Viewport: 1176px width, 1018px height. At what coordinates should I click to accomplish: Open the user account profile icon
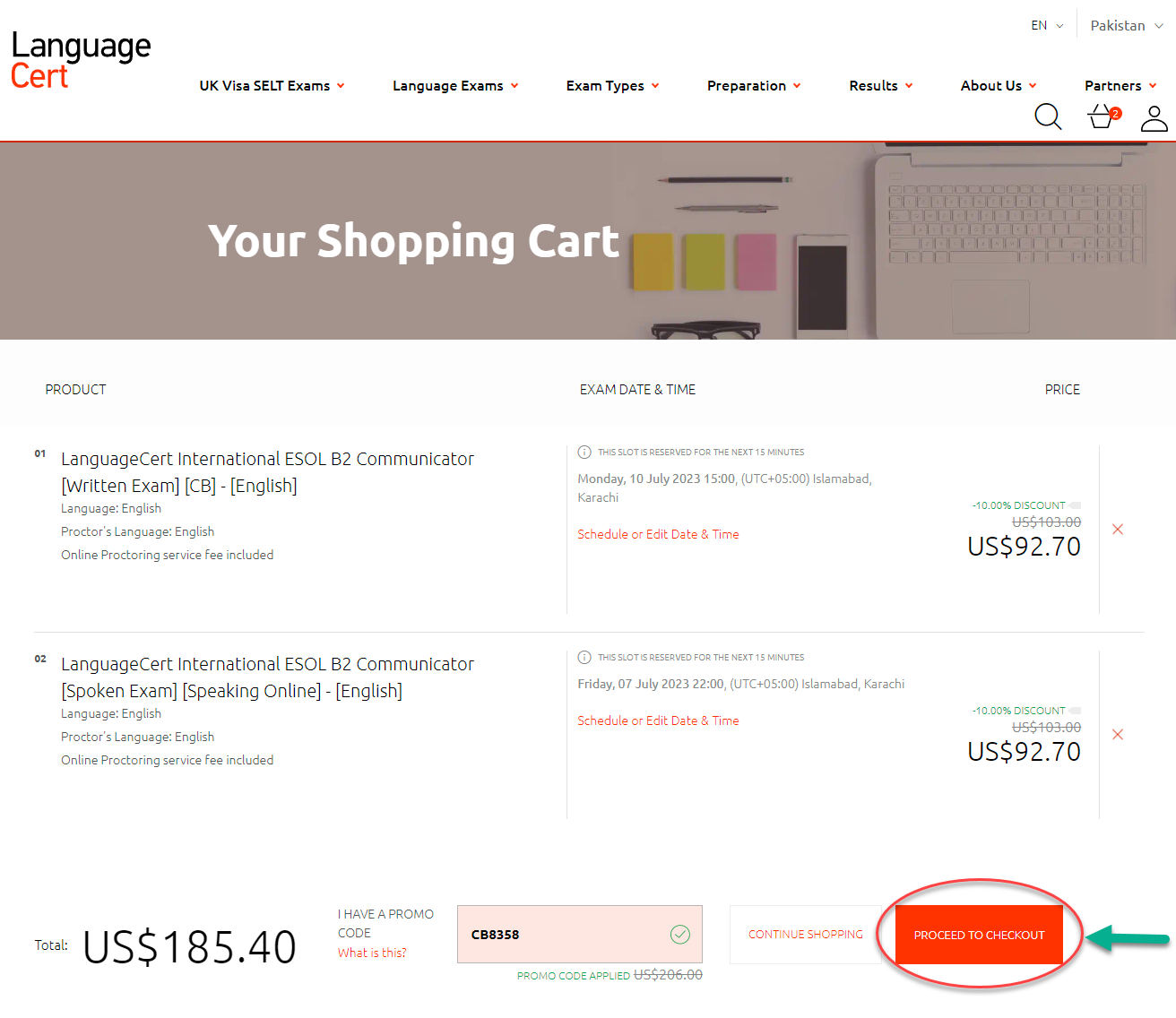tap(1154, 118)
